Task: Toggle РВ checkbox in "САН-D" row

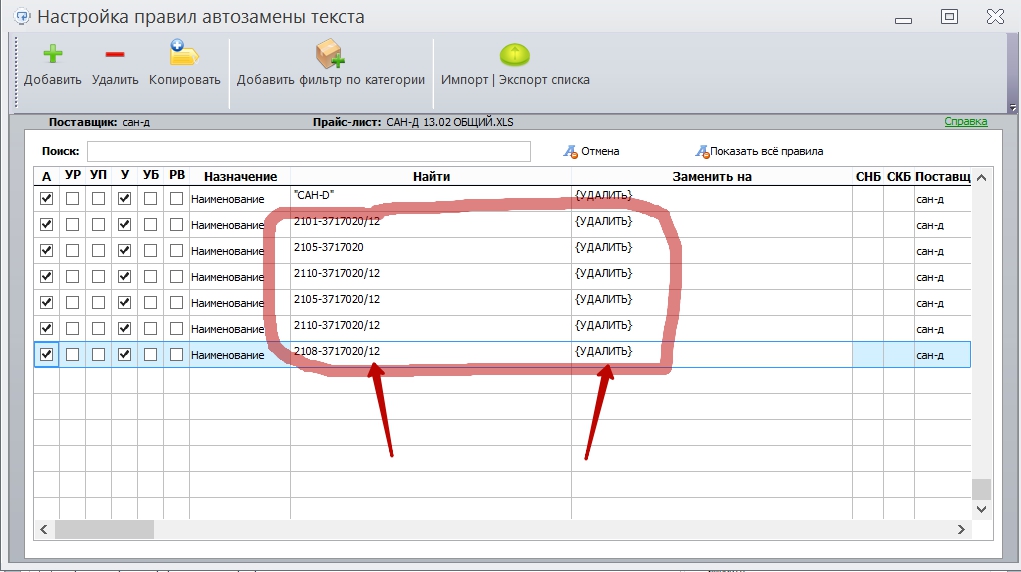Action: coord(176,199)
